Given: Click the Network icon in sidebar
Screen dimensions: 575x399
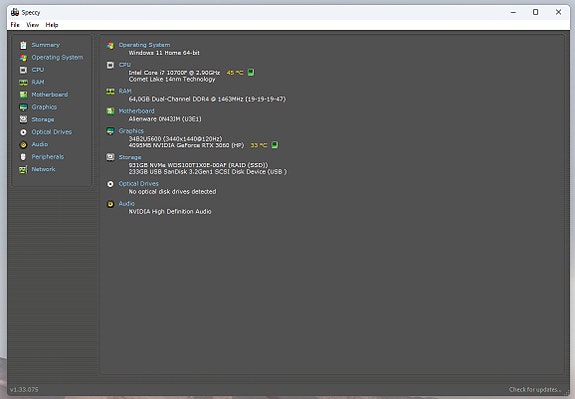Looking at the screenshot, I should tap(23, 169).
